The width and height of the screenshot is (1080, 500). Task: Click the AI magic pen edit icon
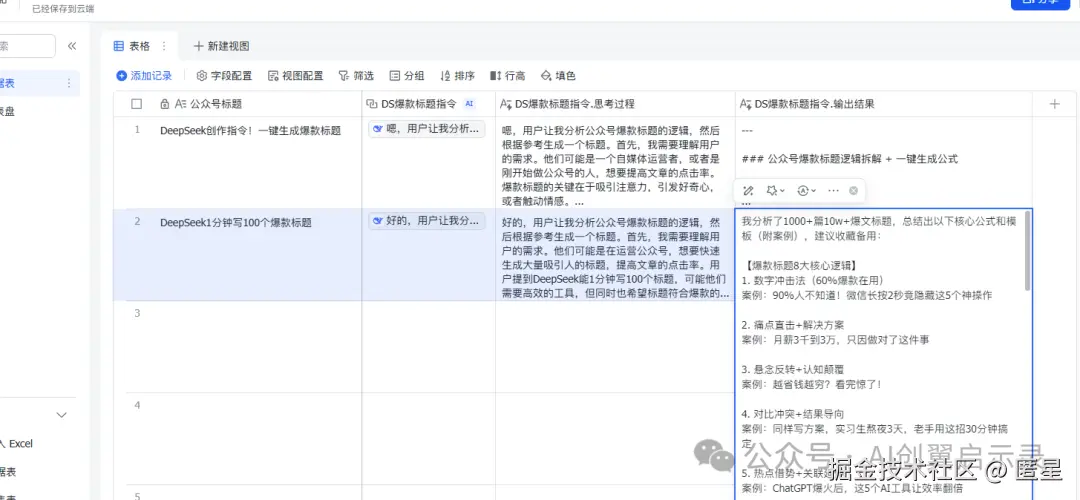coord(749,190)
